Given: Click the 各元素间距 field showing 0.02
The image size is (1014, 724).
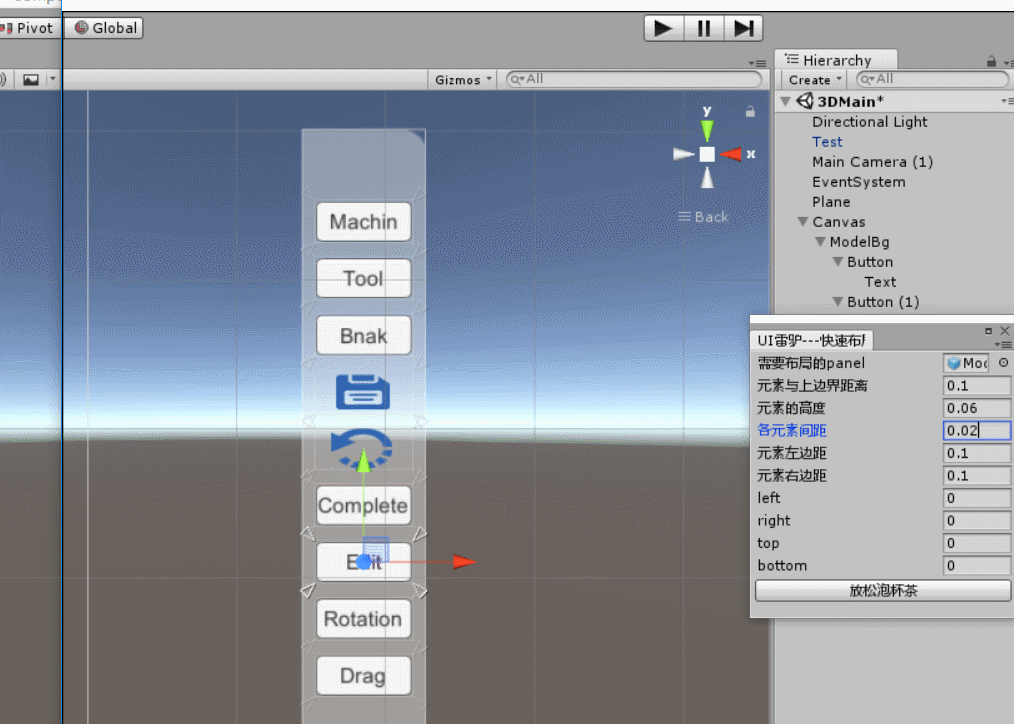Looking at the screenshot, I should (976, 431).
